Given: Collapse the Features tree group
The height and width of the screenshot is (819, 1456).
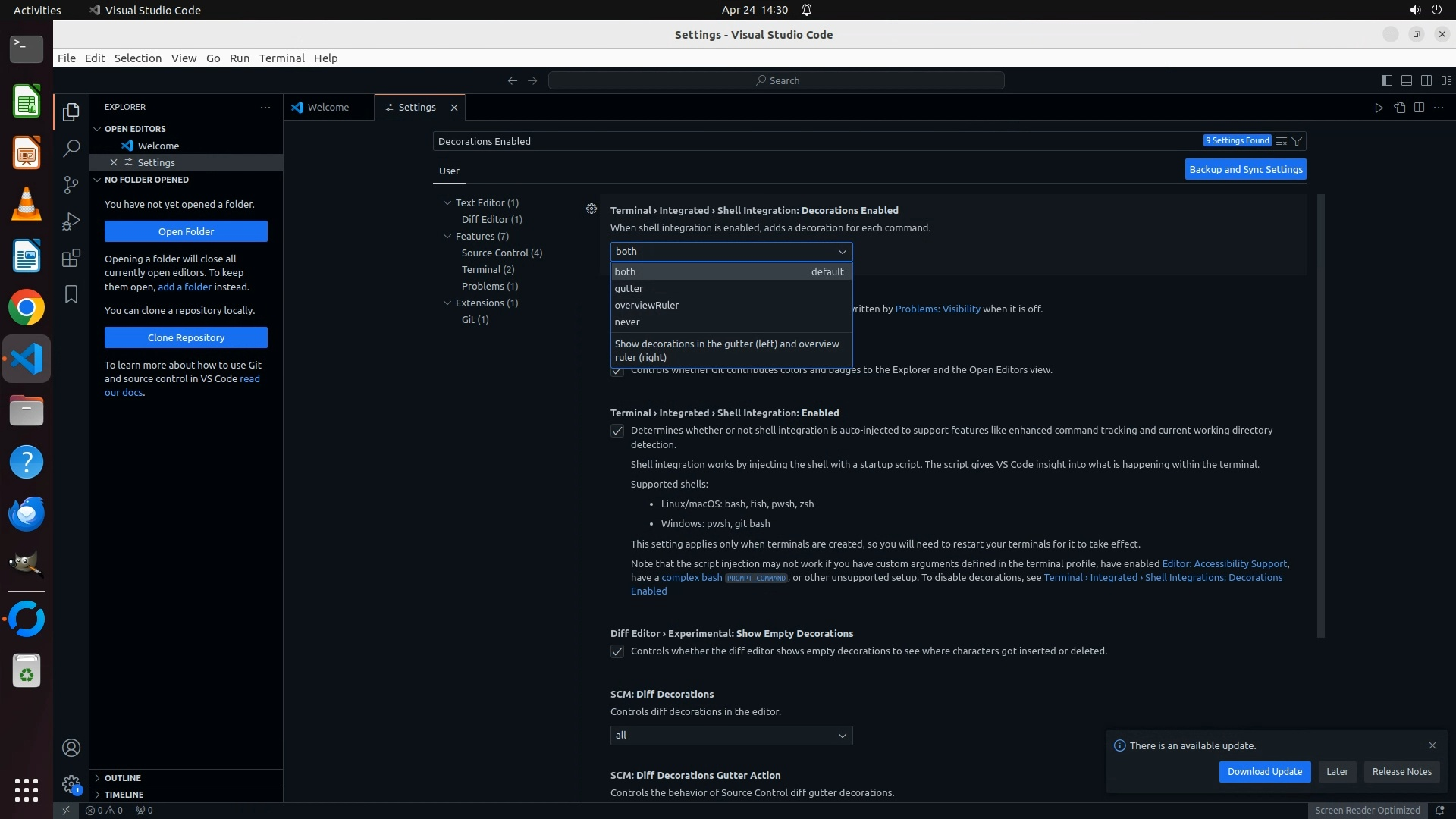Looking at the screenshot, I should (x=447, y=237).
